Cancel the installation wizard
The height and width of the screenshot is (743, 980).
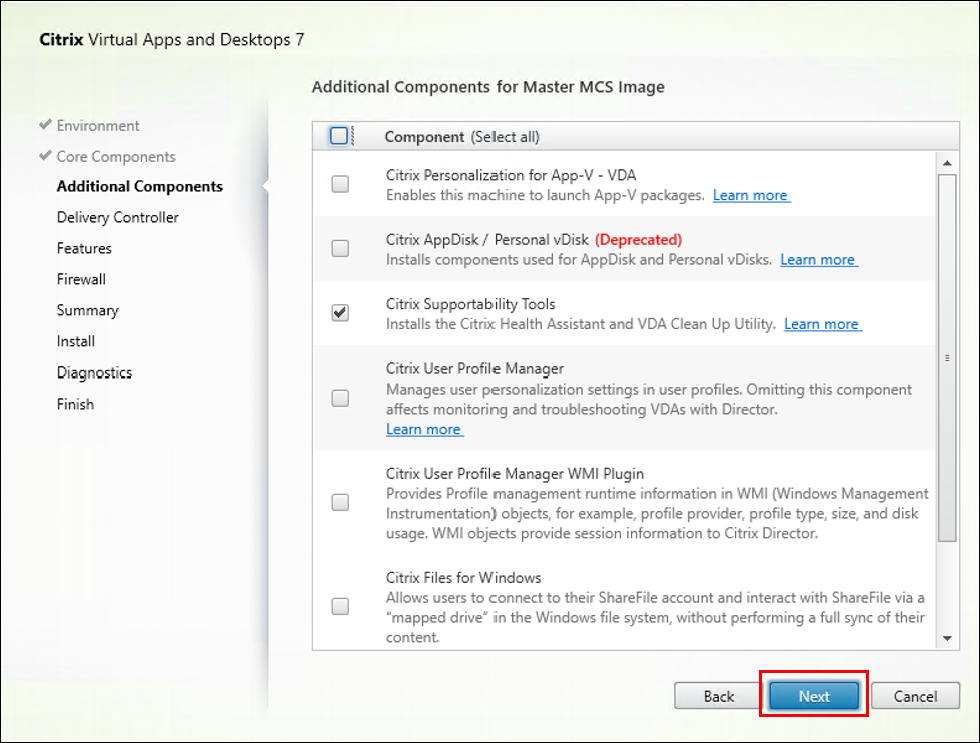915,696
